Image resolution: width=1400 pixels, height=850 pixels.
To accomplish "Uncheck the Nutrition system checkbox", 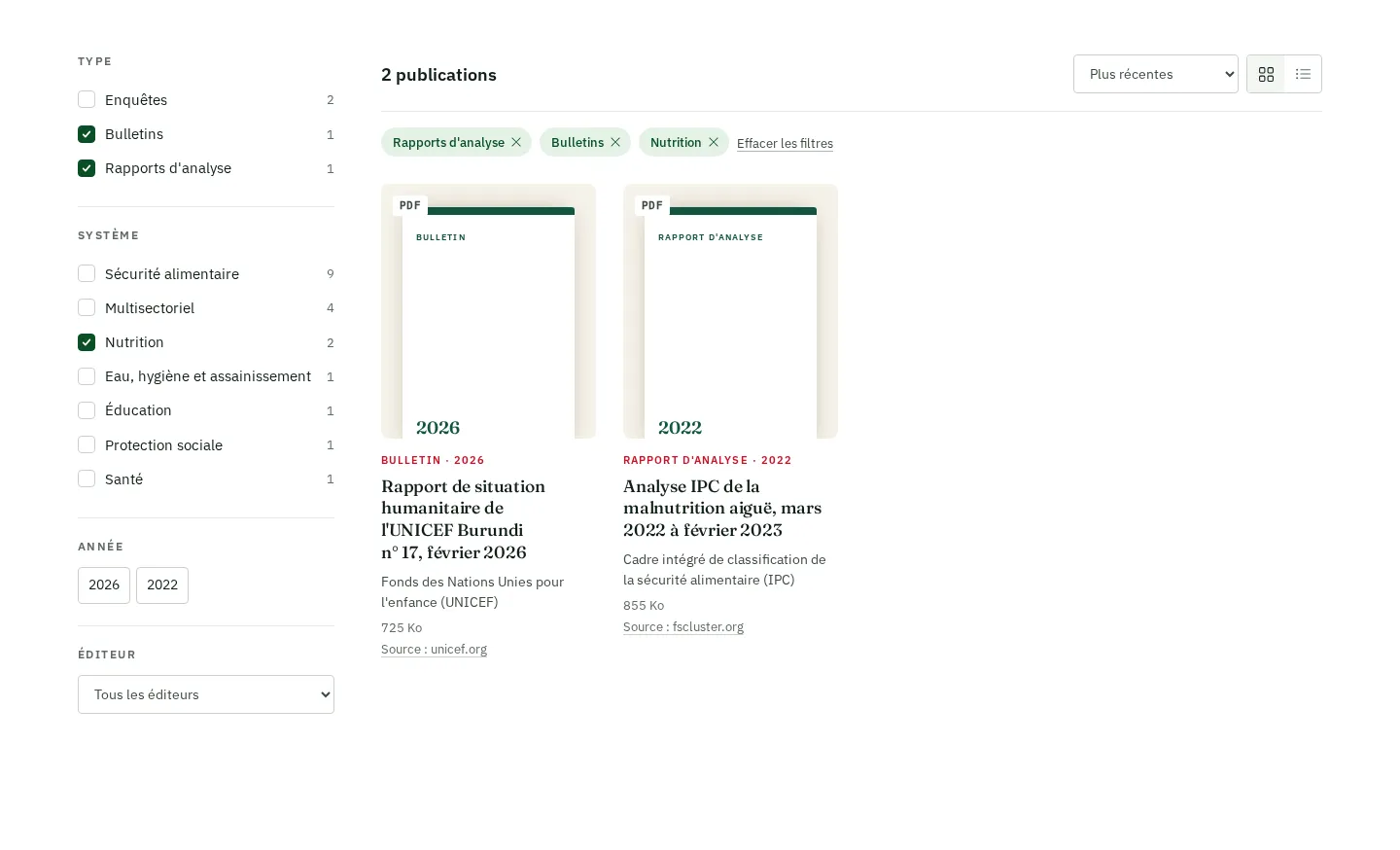I will 87,342.
